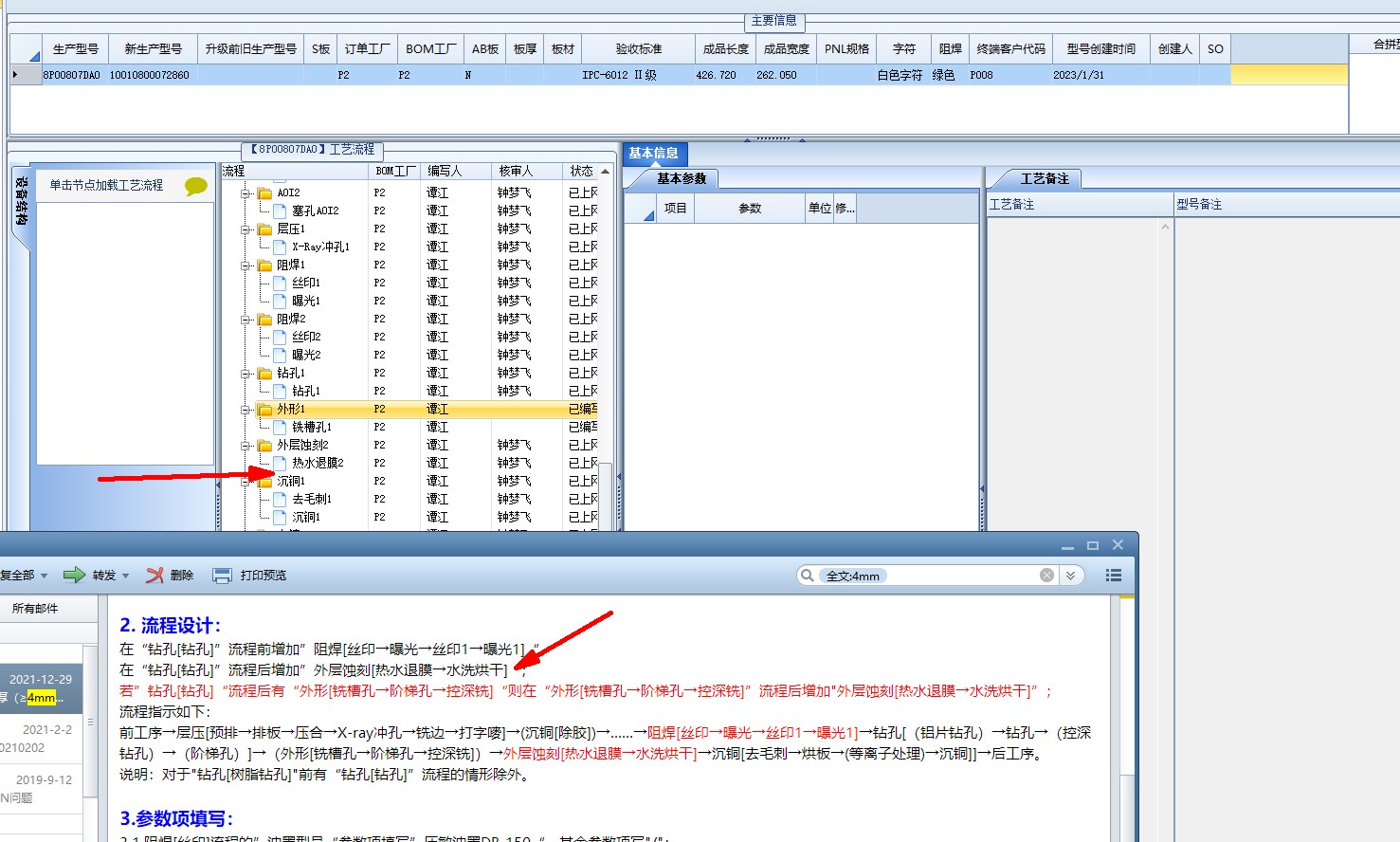1400x842 pixels.
Task: Click the document icon beside 曝光2
Action: [280, 355]
